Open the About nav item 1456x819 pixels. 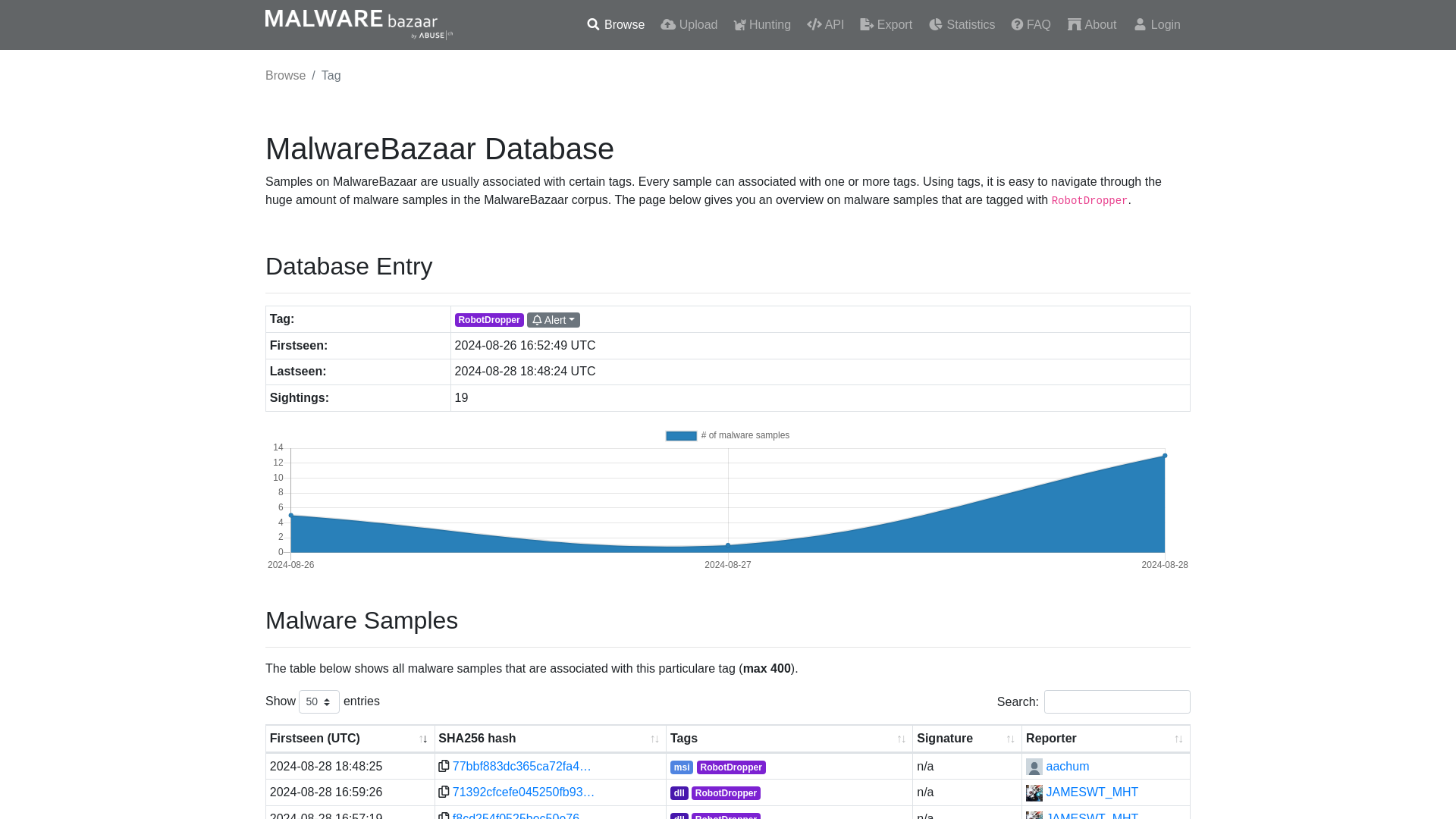[x=1092, y=25]
